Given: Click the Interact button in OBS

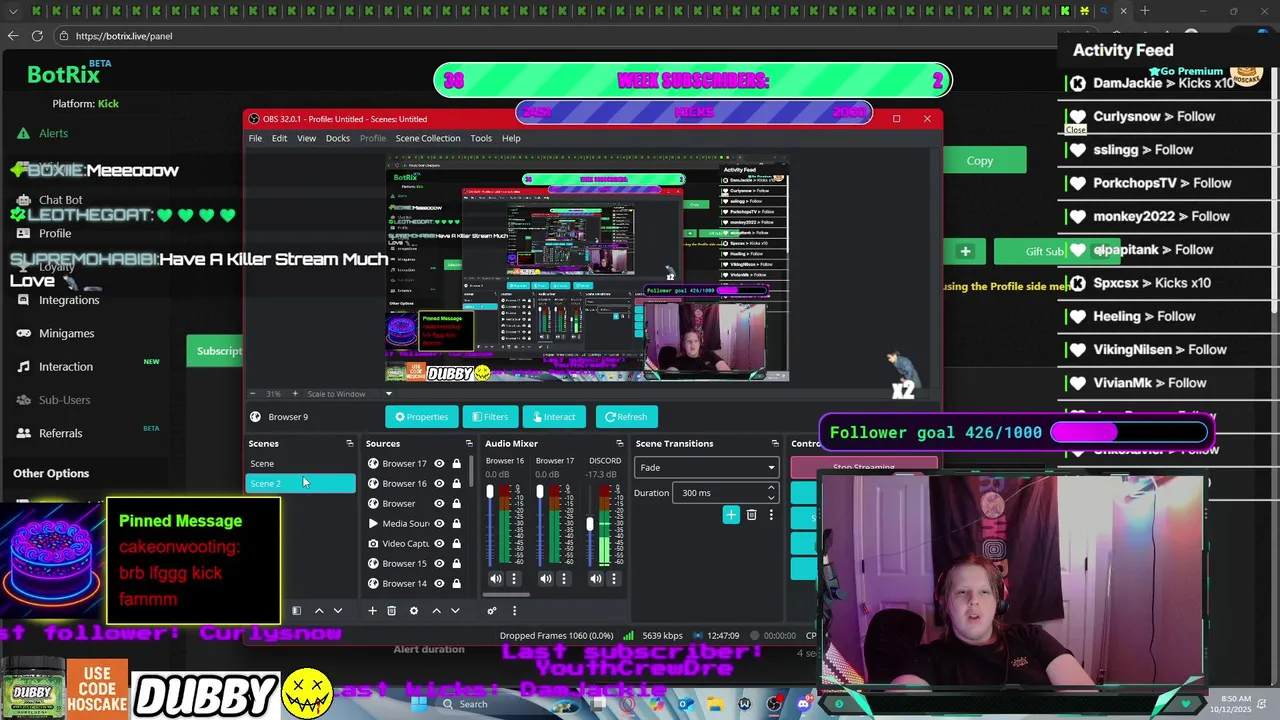Looking at the screenshot, I should tap(554, 417).
